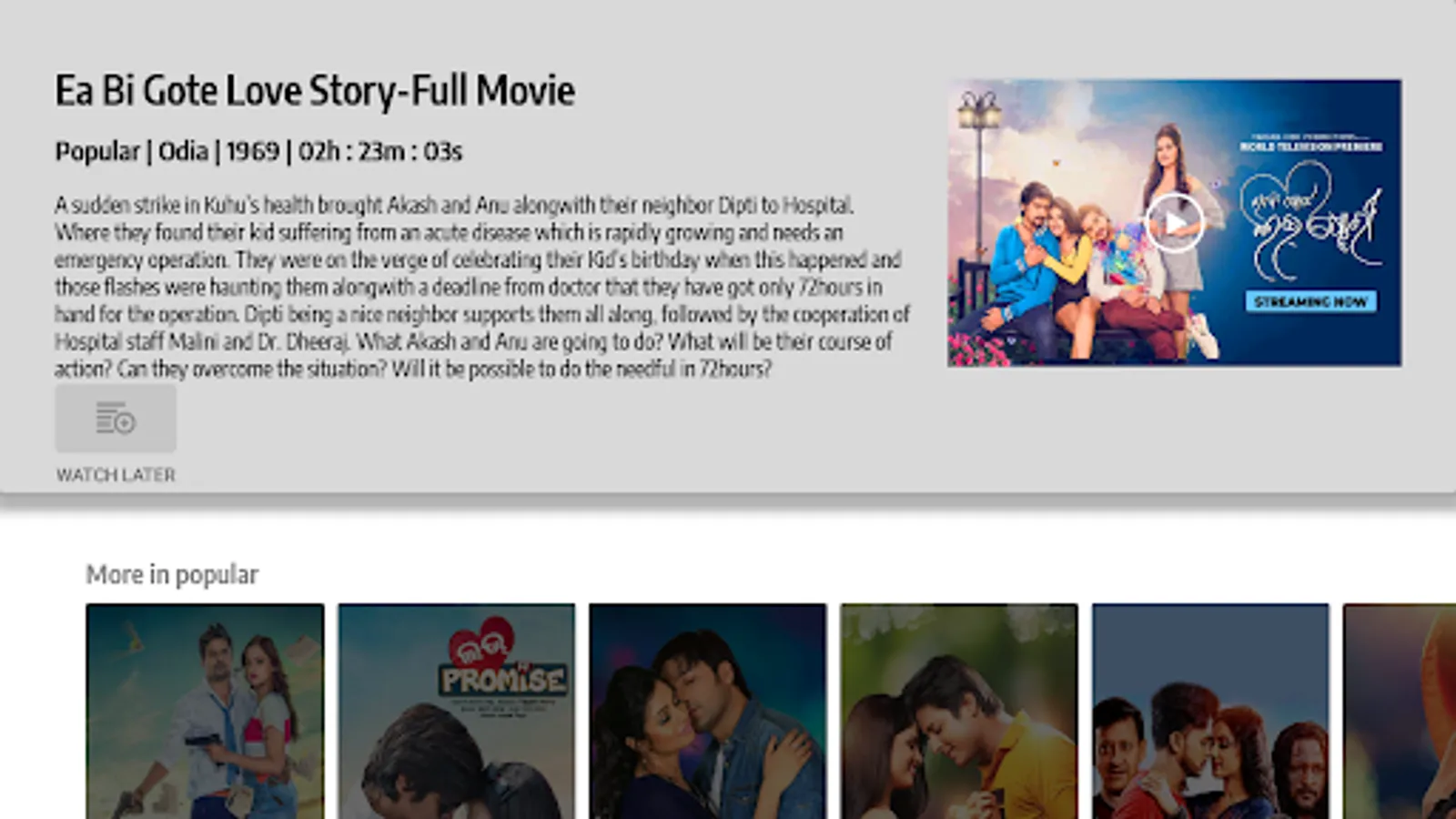This screenshot has height=819, width=1456.
Task: Click the movie synopsis paragraph
Action: point(482,286)
